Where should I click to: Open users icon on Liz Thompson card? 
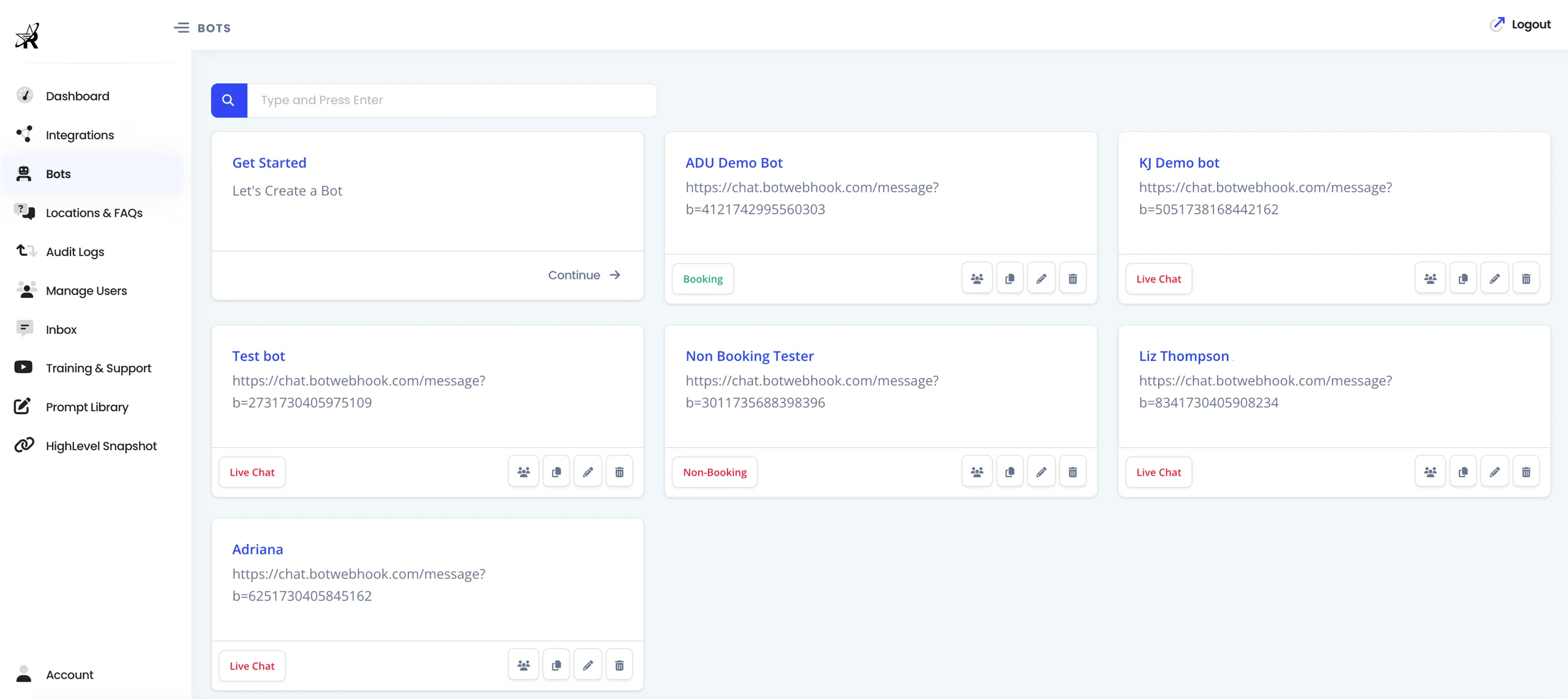pos(1430,472)
